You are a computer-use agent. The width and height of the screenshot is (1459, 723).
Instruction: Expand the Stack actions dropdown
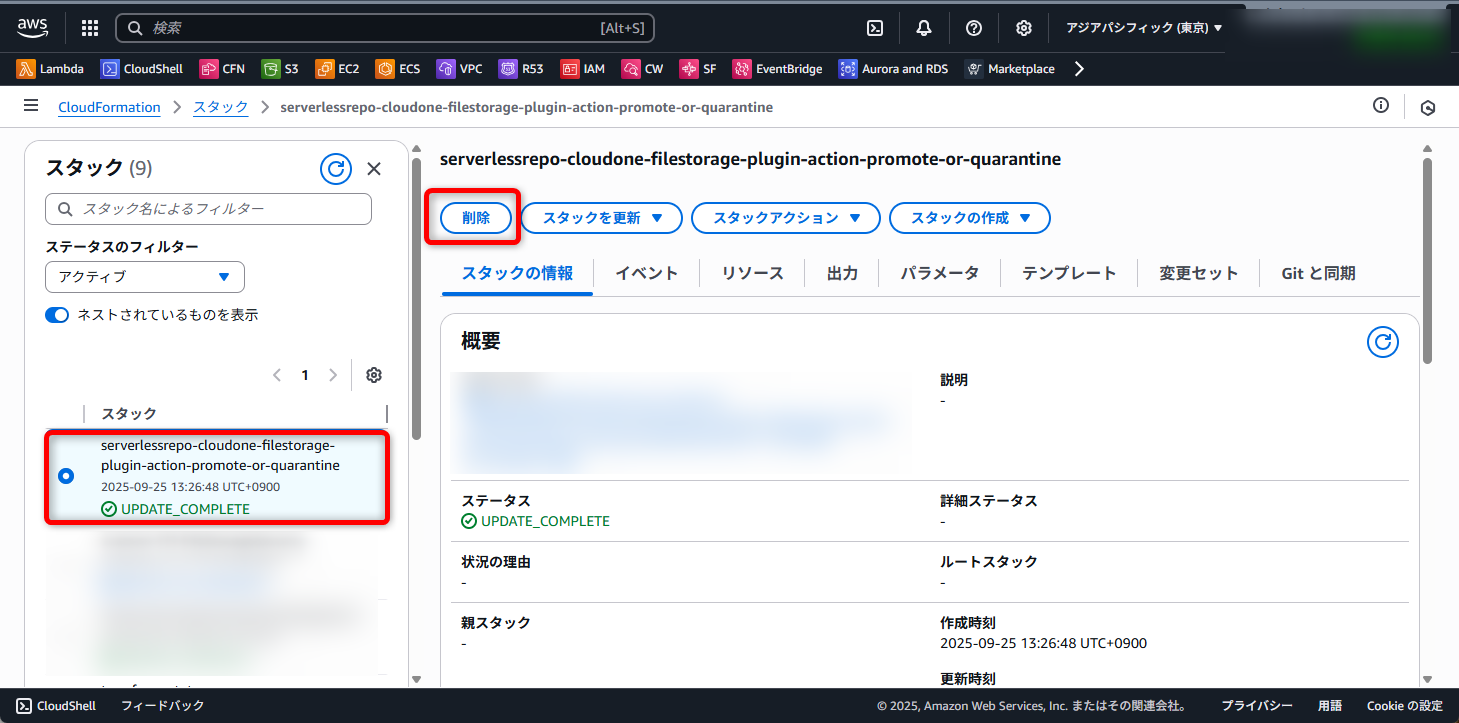click(x=785, y=218)
